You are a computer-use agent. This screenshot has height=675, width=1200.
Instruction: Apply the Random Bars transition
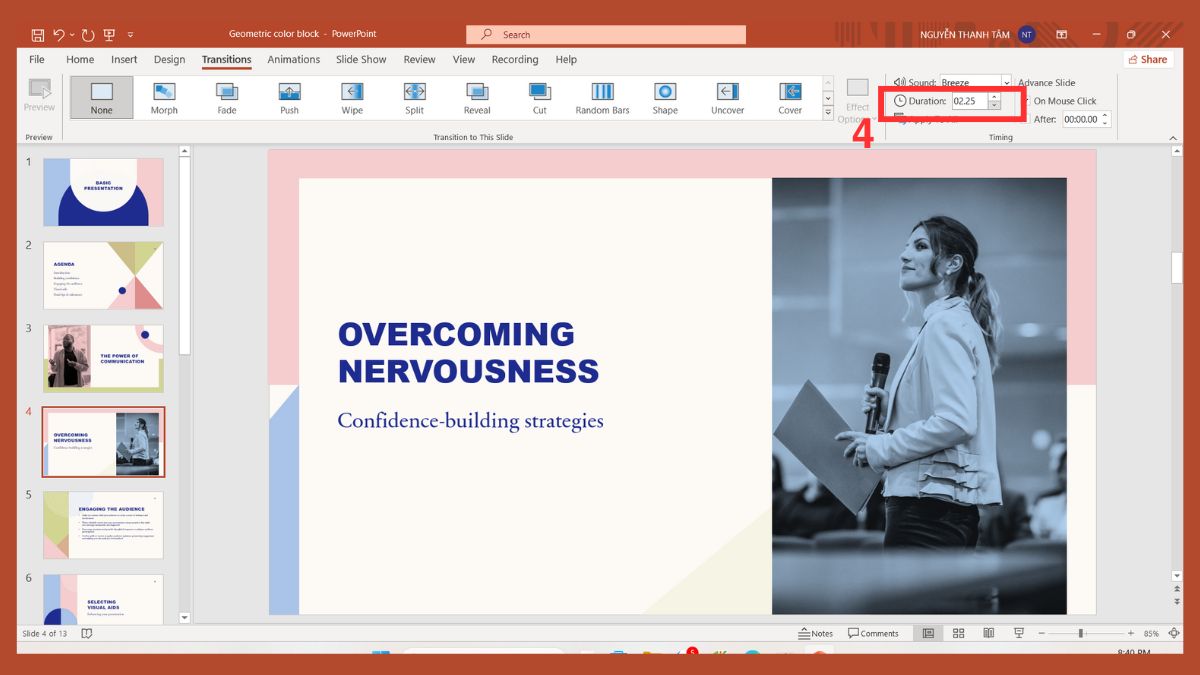pos(602,97)
